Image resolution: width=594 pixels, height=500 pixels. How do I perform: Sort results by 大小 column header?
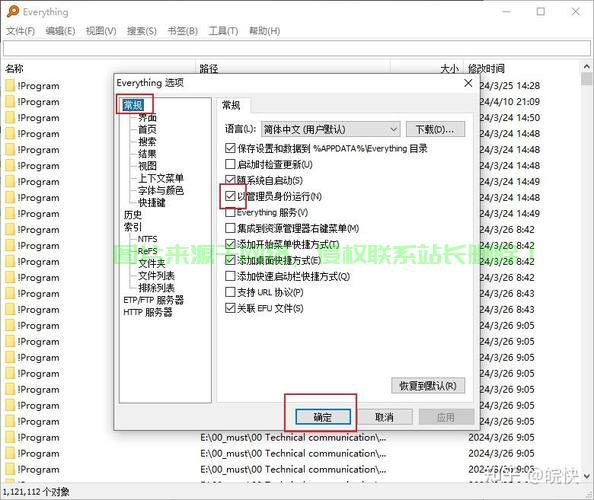449,69
